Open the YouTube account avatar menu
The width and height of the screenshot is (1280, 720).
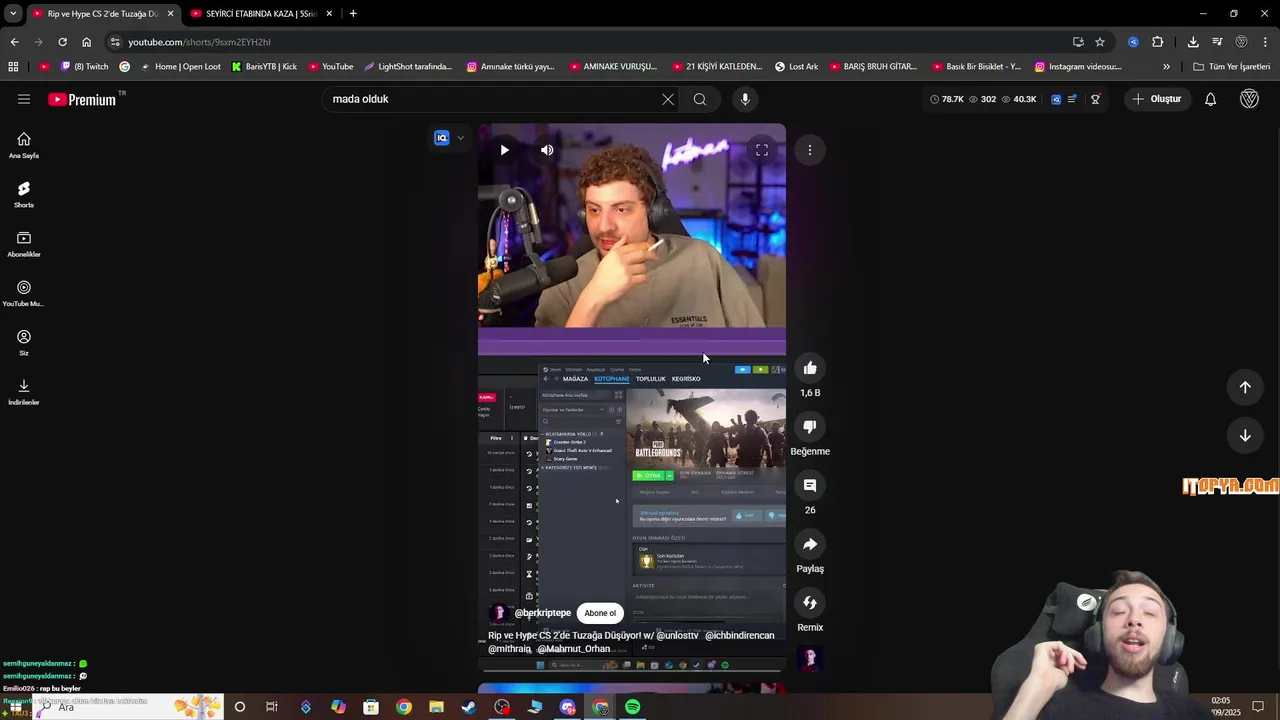(x=1249, y=99)
